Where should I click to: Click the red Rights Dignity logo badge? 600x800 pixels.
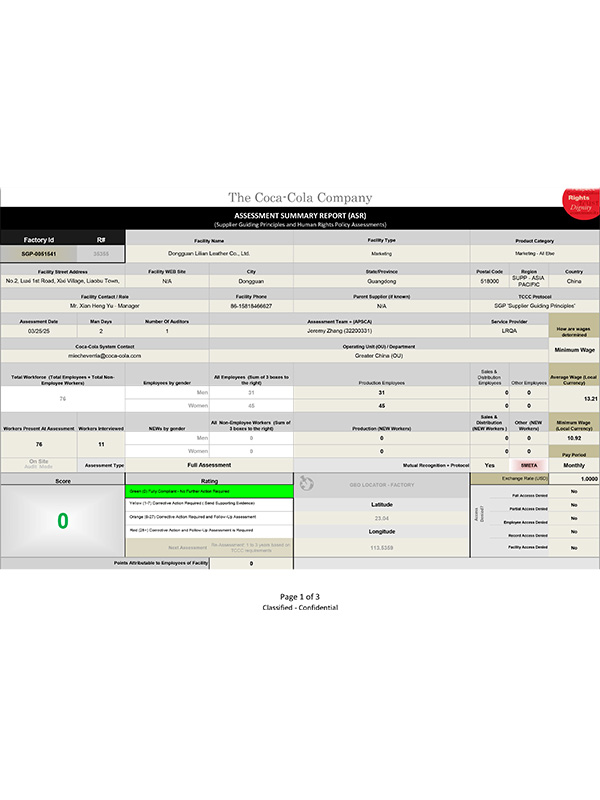(581, 203)
